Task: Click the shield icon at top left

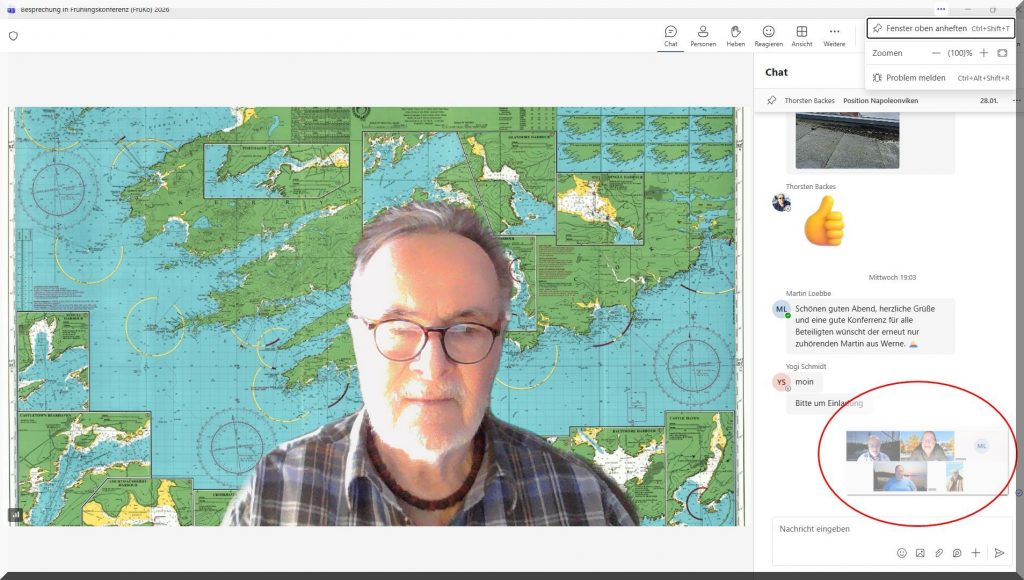Action: [14, 36]
